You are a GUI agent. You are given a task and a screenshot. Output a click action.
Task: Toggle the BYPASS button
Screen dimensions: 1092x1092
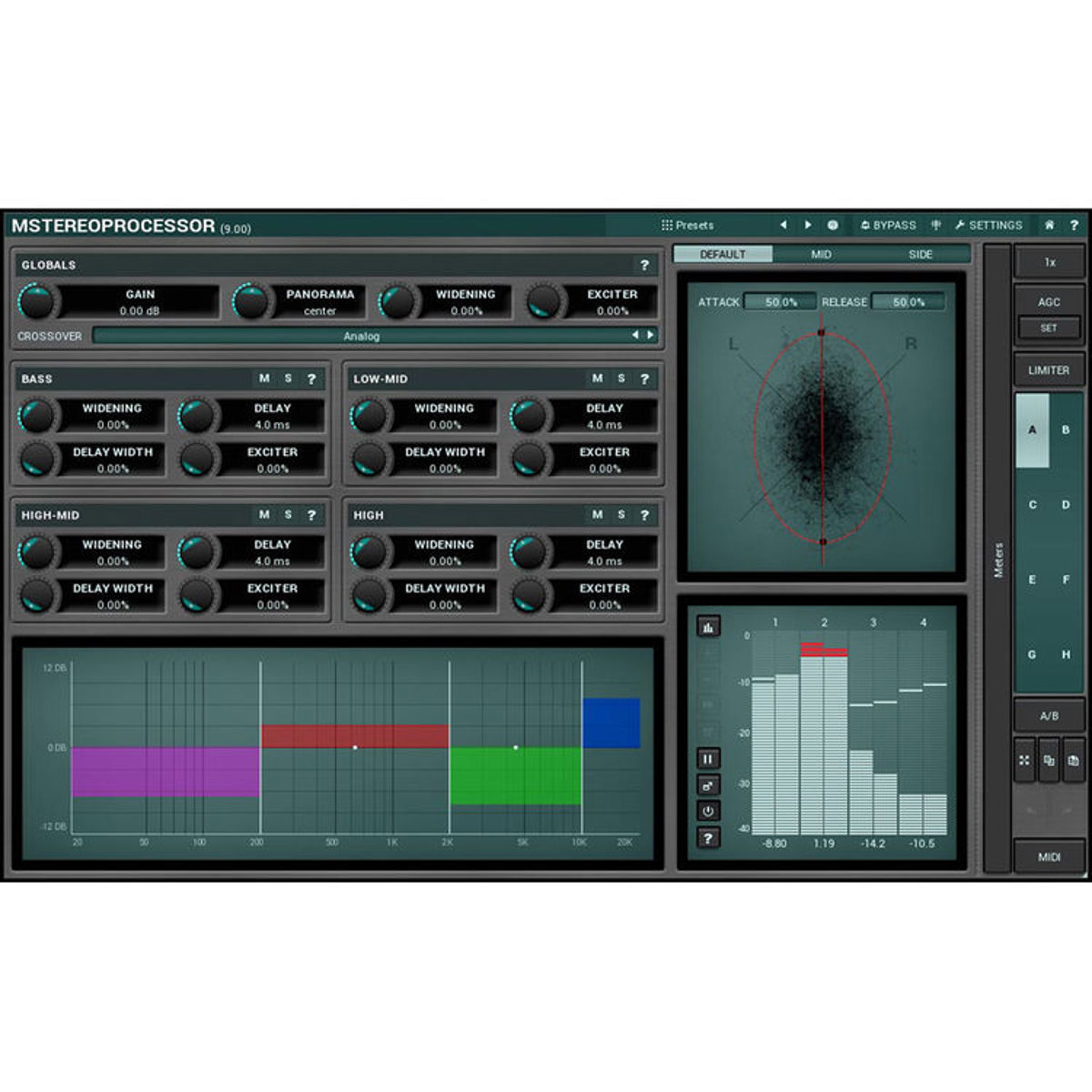click(888, 225)
